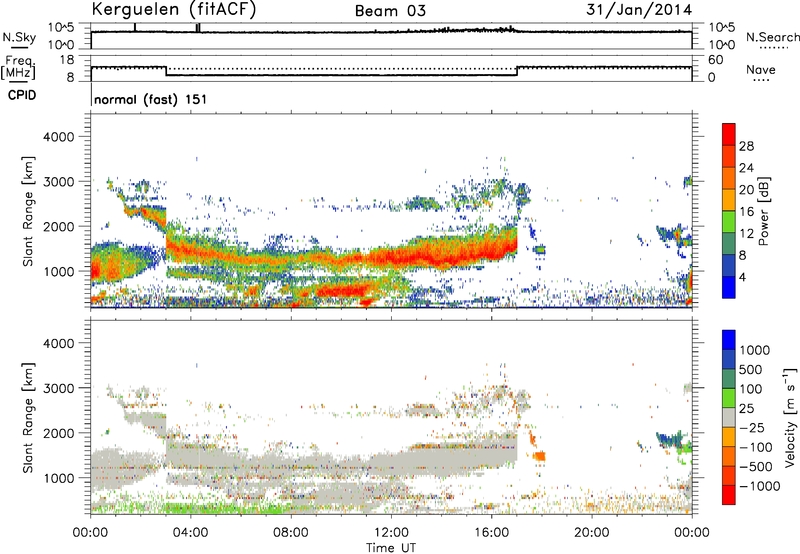Viewport: 800px width, 554px height.
Task: Click the "16:00" time tick label
Action: click(x=491, y=533)
